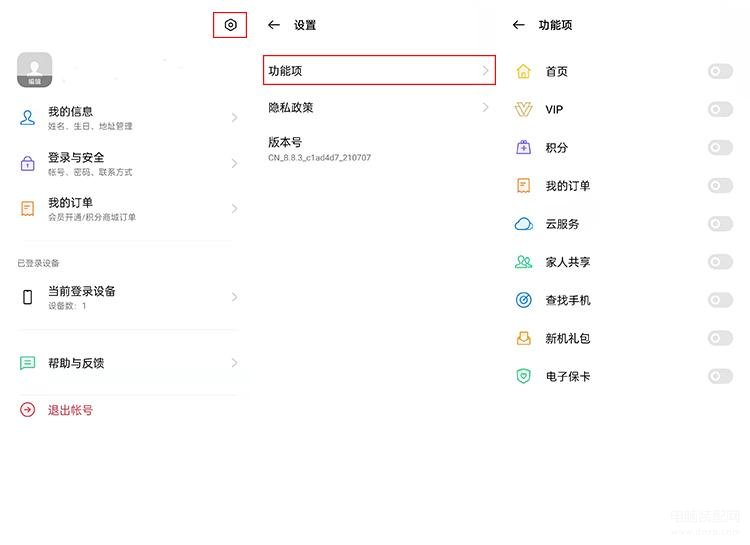Click 帮助与反馈 label

pos(76,363)
